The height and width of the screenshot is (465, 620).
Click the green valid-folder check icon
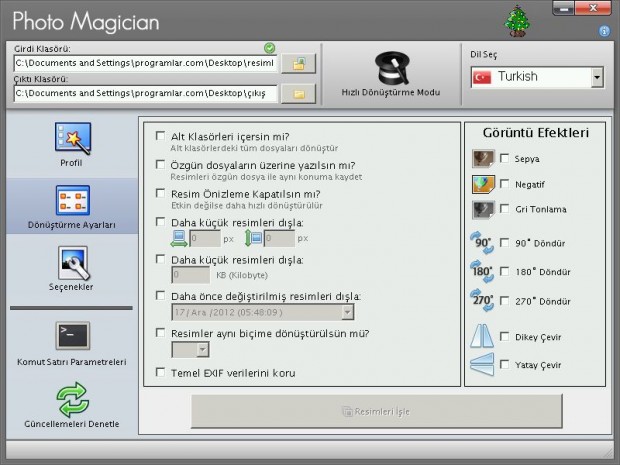[269, 48]
